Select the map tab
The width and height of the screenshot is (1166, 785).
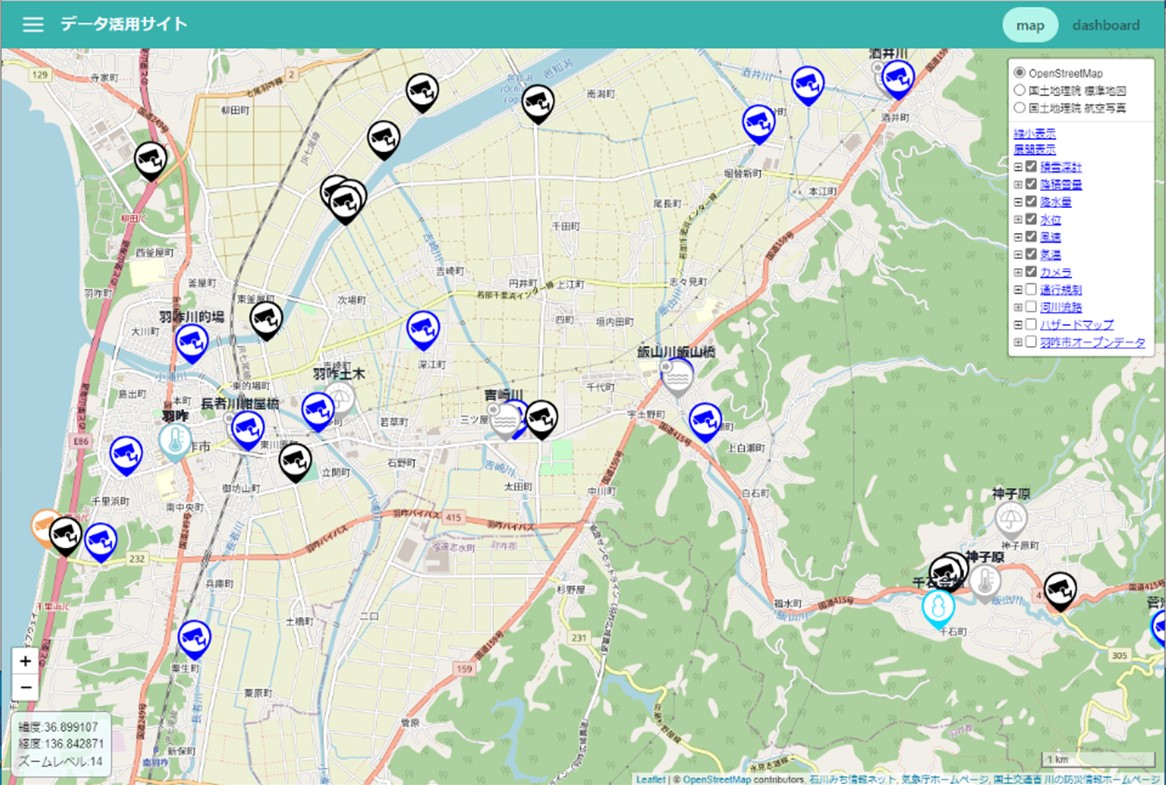[x=1030, y=25]
